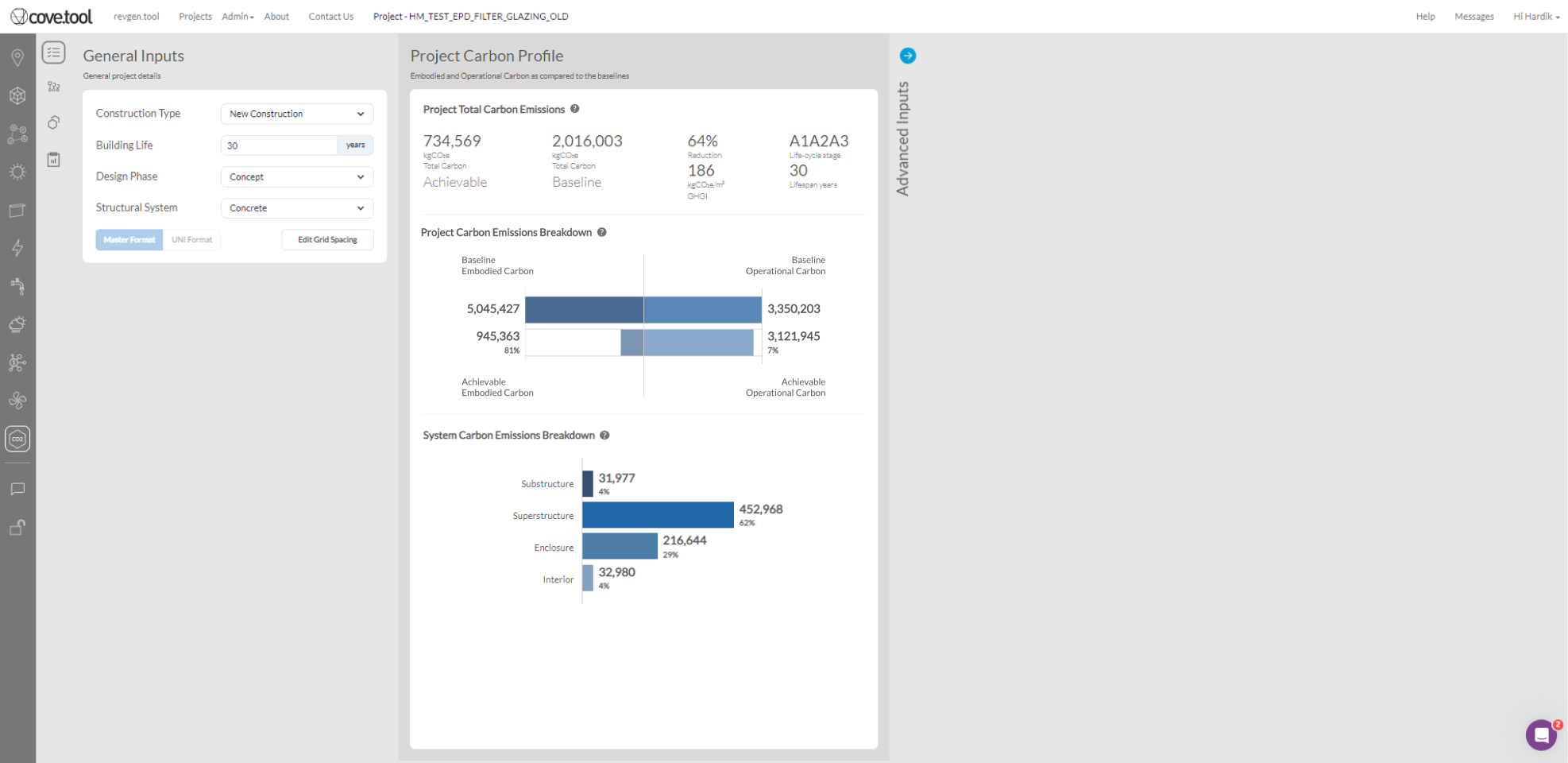Viewport: 1568px width, 763px height.
Task: Open the water faucet sidebar icon
Action: coord(17,286)
